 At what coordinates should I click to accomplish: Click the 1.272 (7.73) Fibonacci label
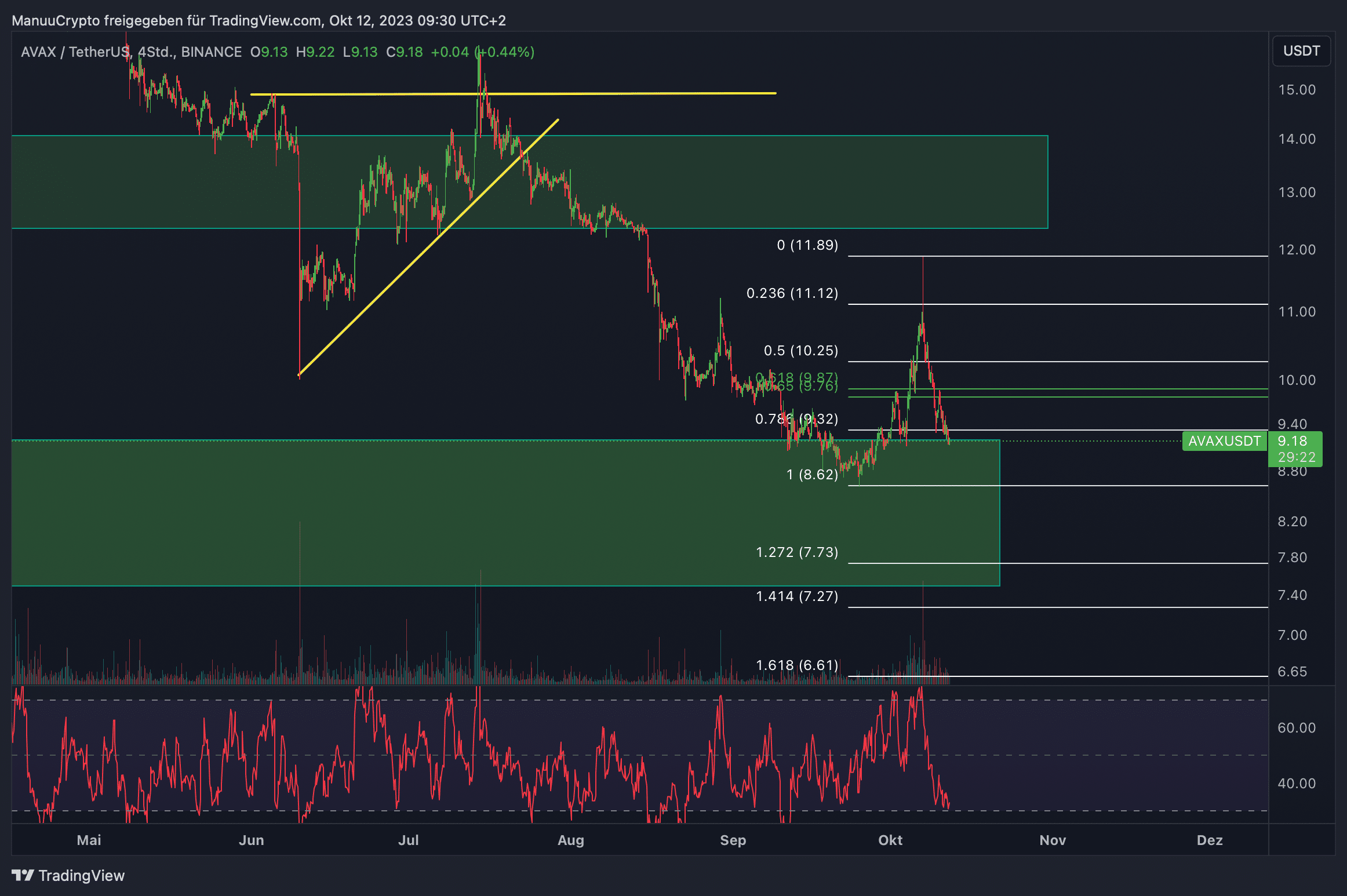tap(797, 552)
